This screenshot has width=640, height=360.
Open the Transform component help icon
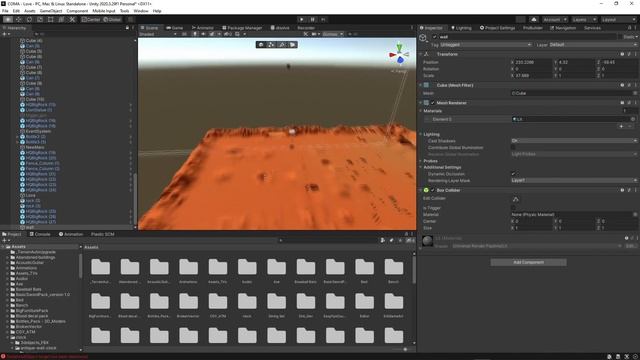click(x=622, y=54)
